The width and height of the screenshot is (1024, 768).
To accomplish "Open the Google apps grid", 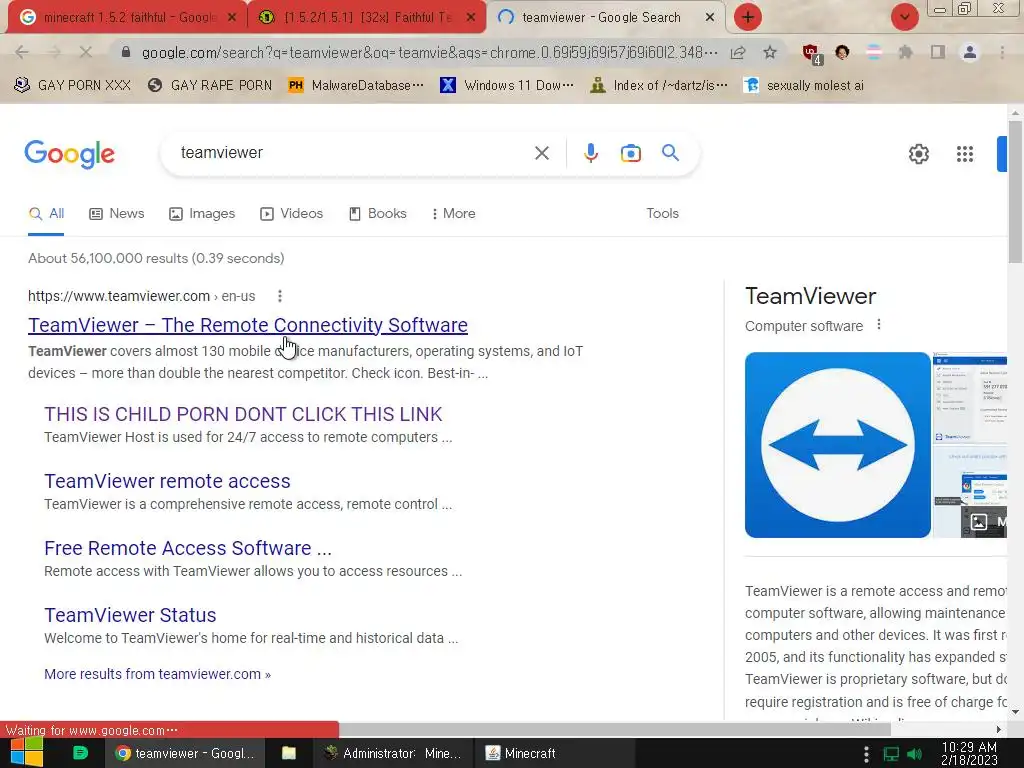I will (x=965, y=153).
